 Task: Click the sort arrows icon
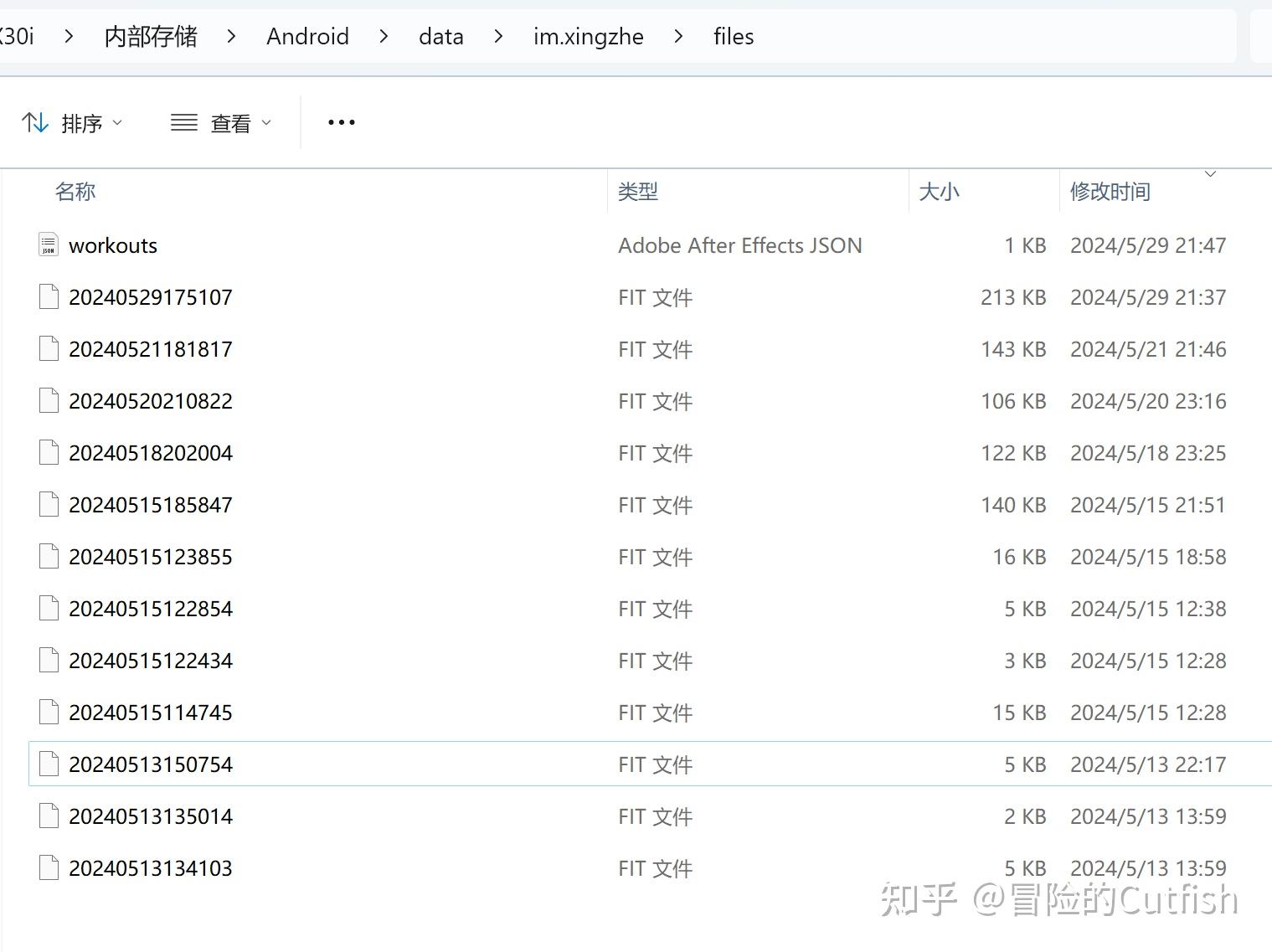[34, 123]
